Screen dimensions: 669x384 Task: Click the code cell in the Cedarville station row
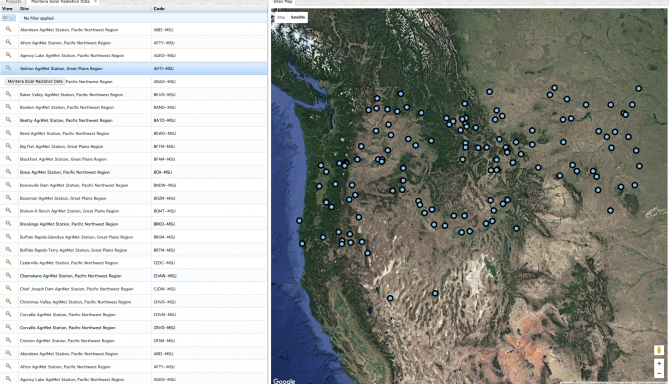point(209,263)
